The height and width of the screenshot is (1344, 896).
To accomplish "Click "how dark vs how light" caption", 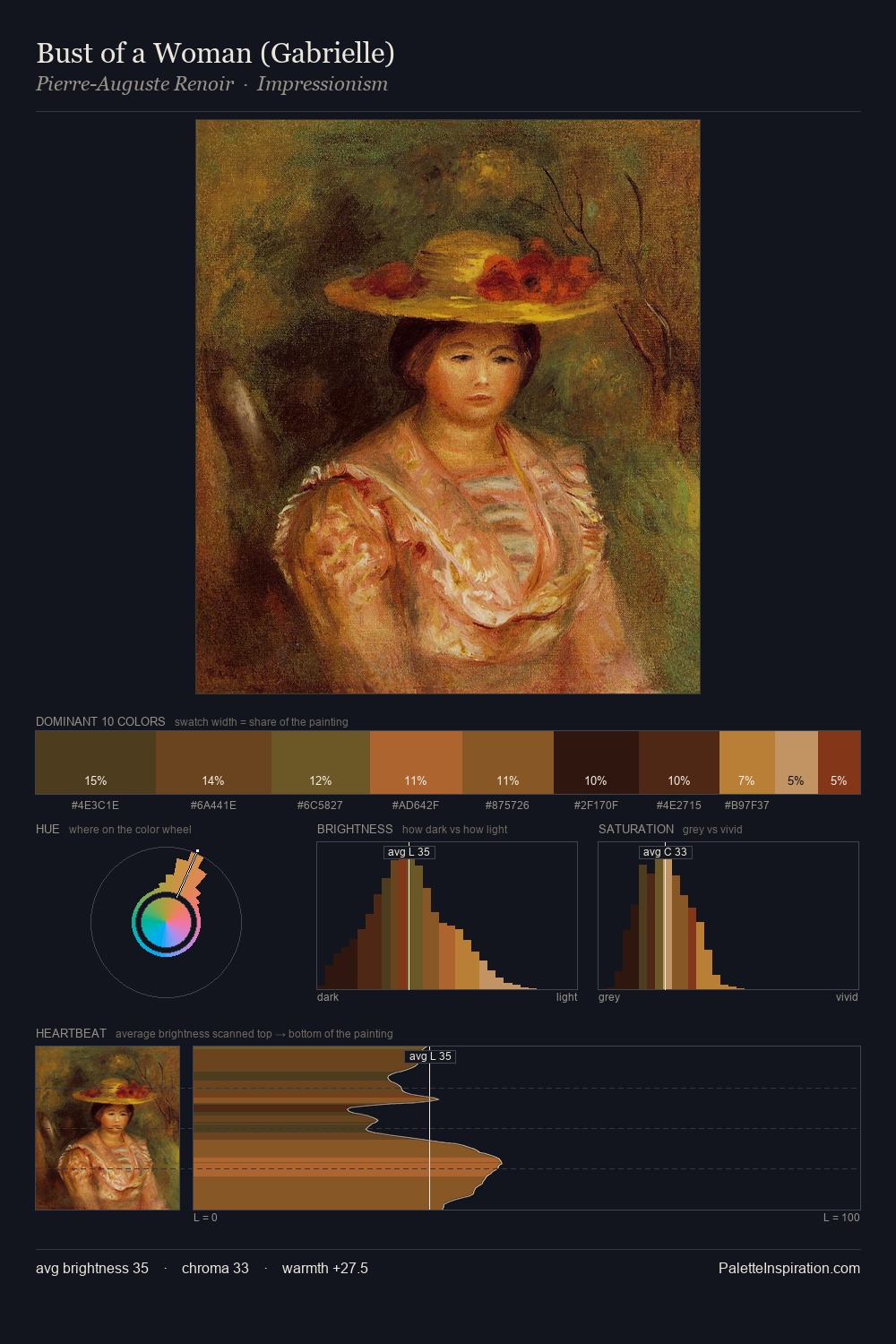I will click(454, 830).
